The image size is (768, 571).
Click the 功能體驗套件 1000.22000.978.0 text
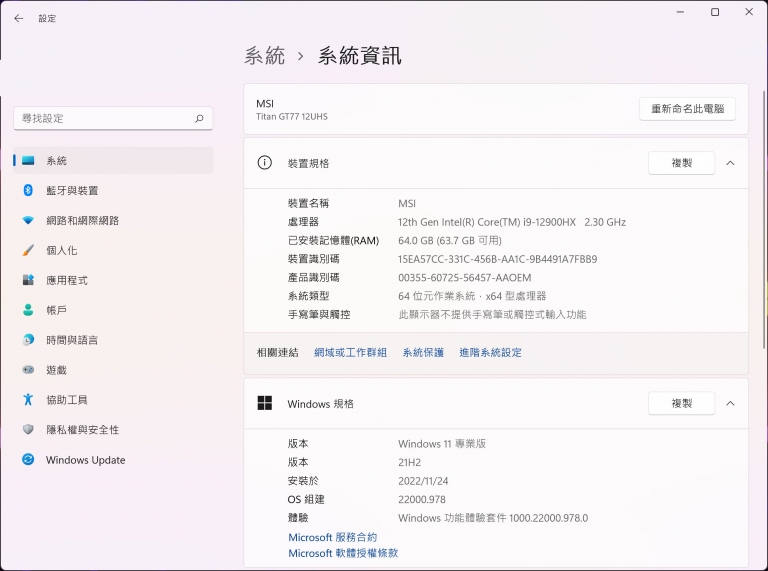tap(493, 518)
